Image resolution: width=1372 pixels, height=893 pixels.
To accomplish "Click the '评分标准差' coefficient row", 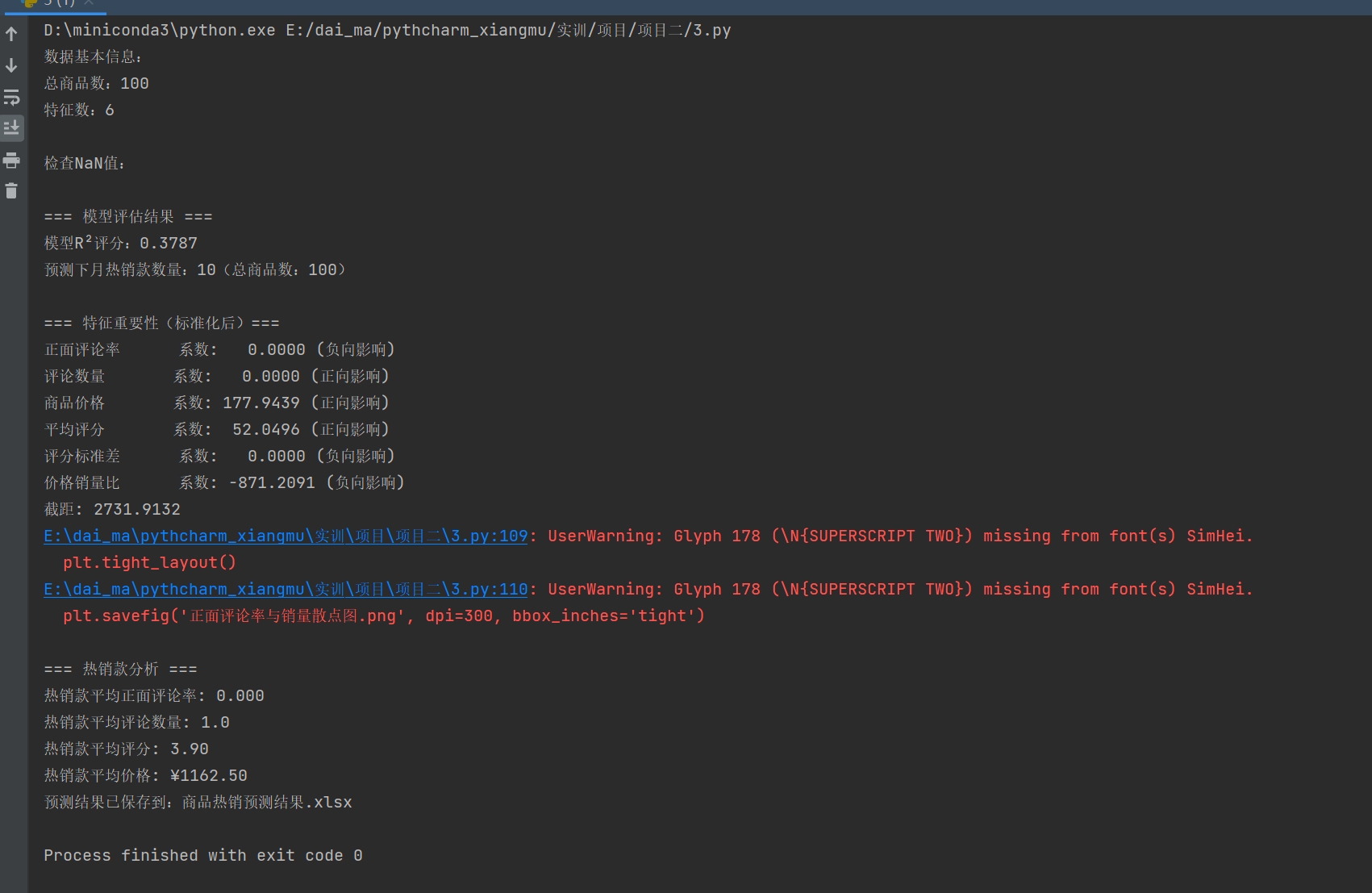I will [x=219, y=456].
